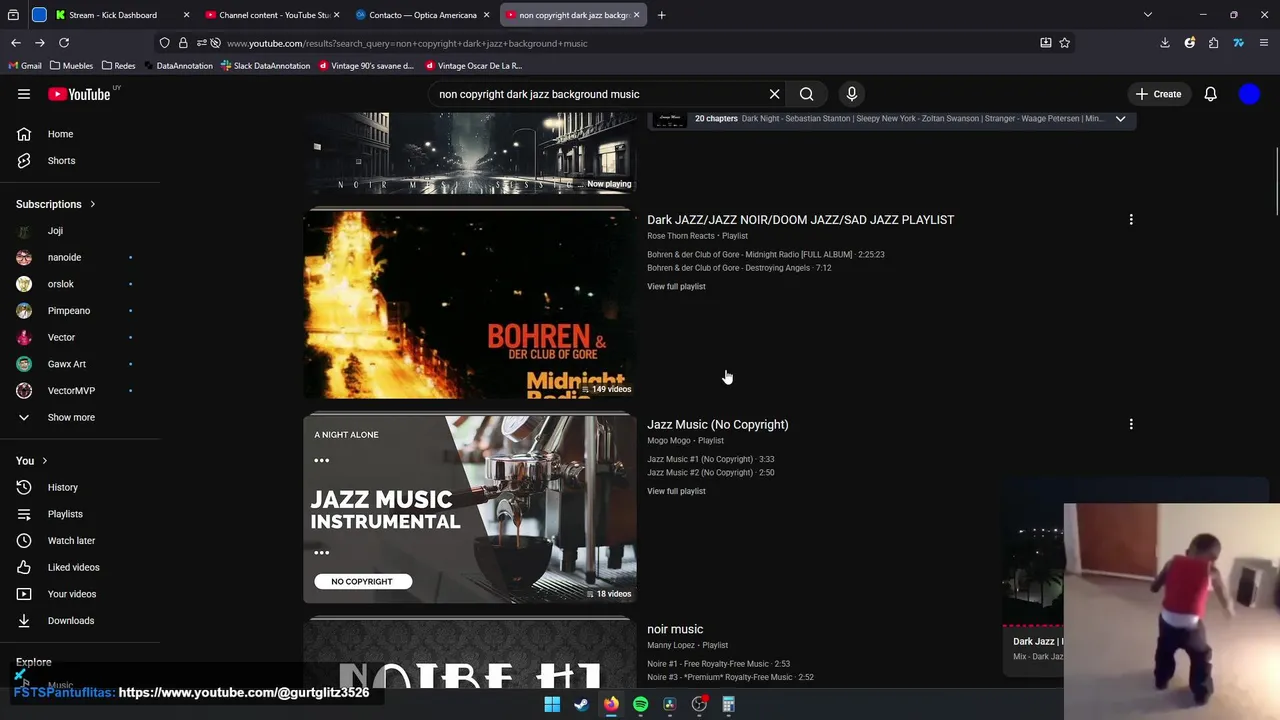Click the Create button
Screen dimensions: 1280x720
click(1159, 94)
